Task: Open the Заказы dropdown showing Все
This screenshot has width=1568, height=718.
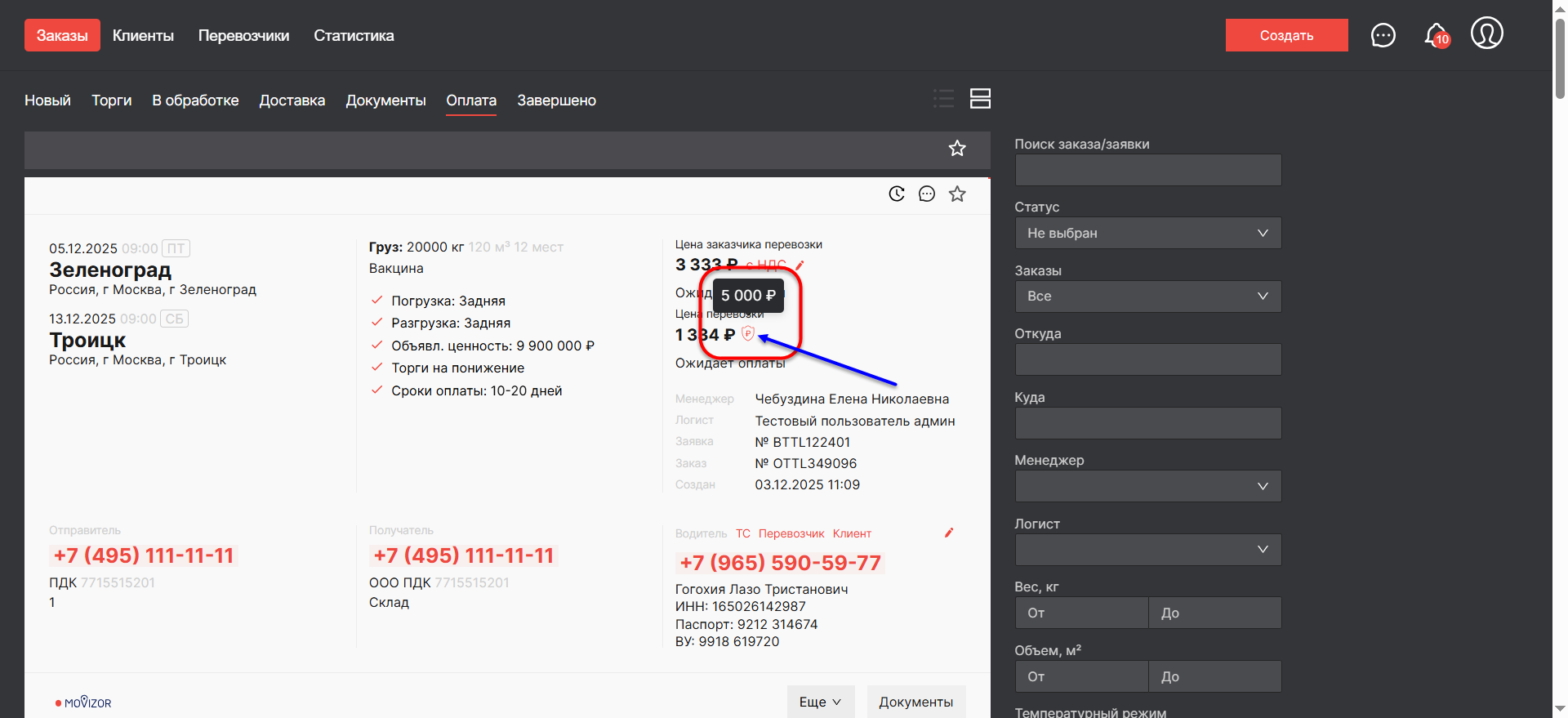Action: pyautogui.click(x=1147, y=297)
